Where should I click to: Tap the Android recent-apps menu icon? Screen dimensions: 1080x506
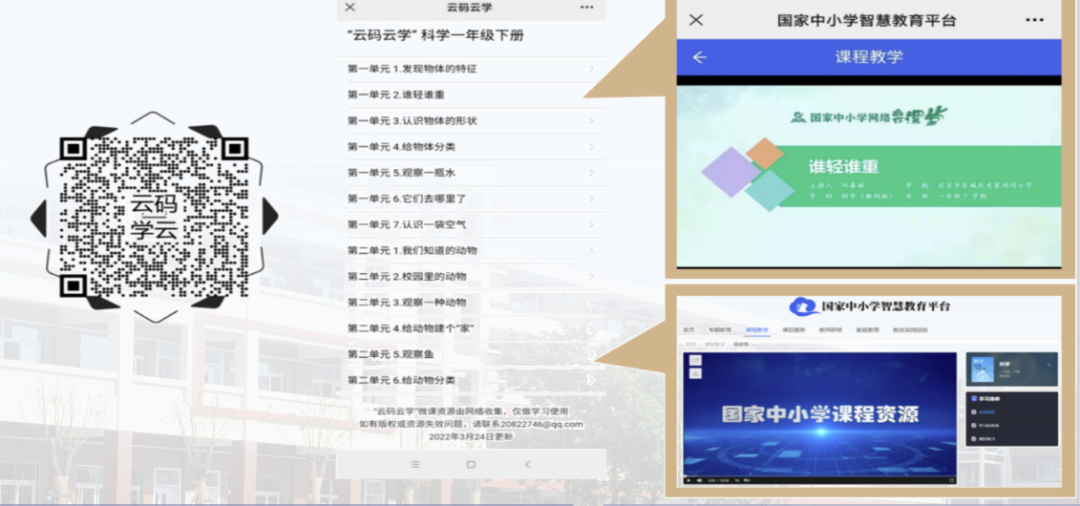coord(415,464)
